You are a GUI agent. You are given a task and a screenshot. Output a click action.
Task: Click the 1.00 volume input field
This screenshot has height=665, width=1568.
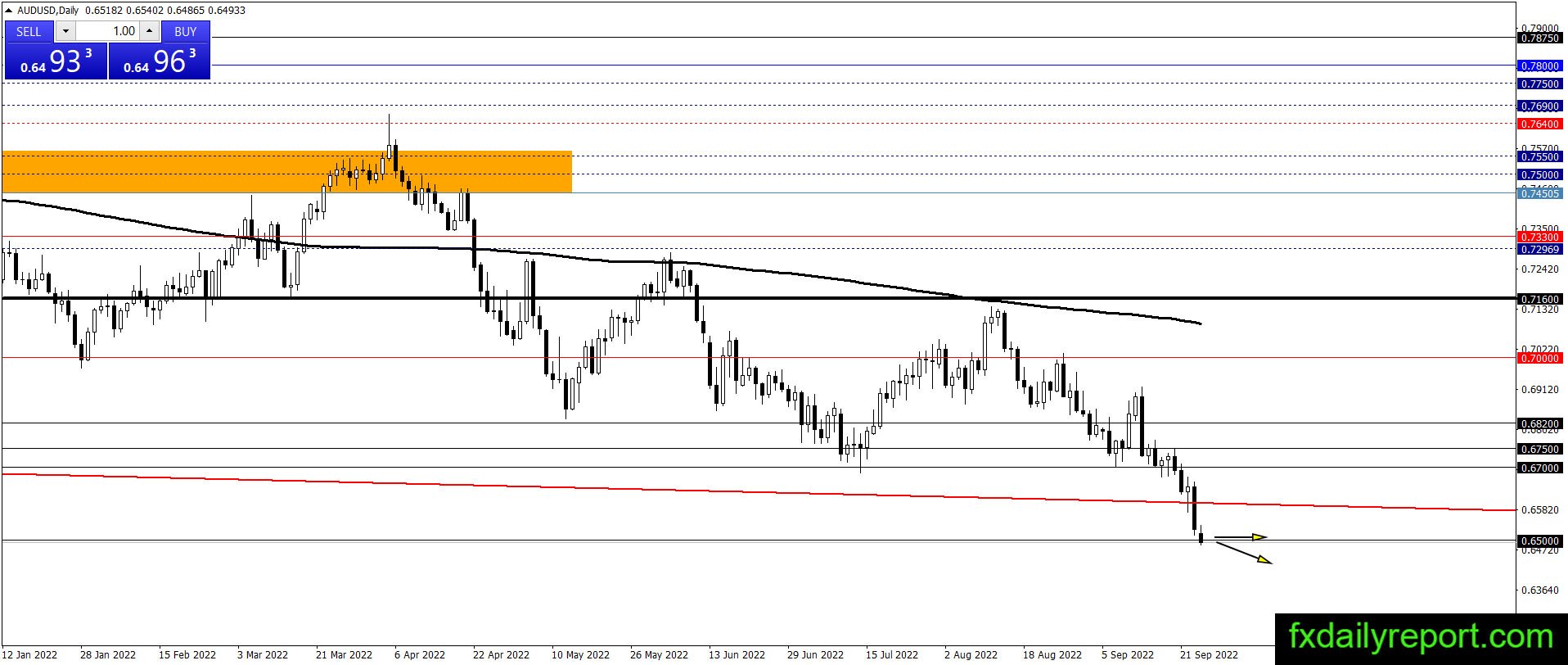[107, 31]
